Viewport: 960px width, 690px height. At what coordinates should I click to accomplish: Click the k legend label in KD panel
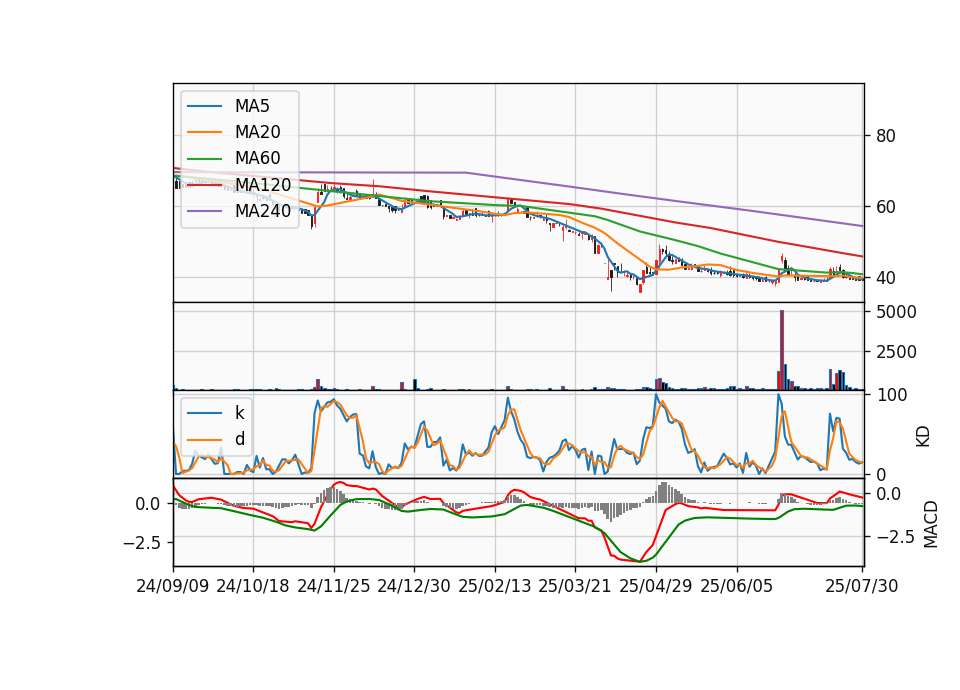point(239,413)
